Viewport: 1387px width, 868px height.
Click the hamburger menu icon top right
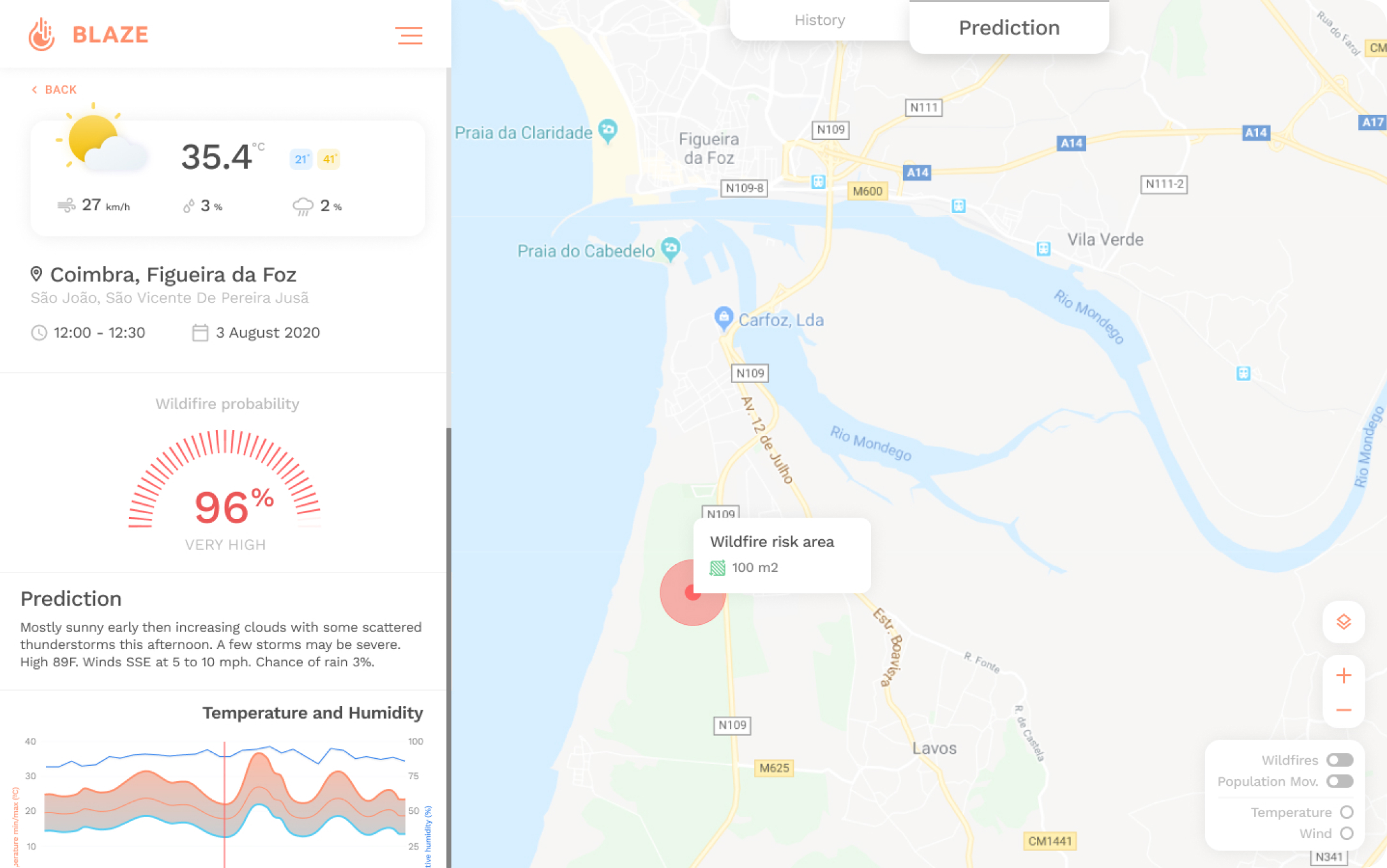pos(409,35)
